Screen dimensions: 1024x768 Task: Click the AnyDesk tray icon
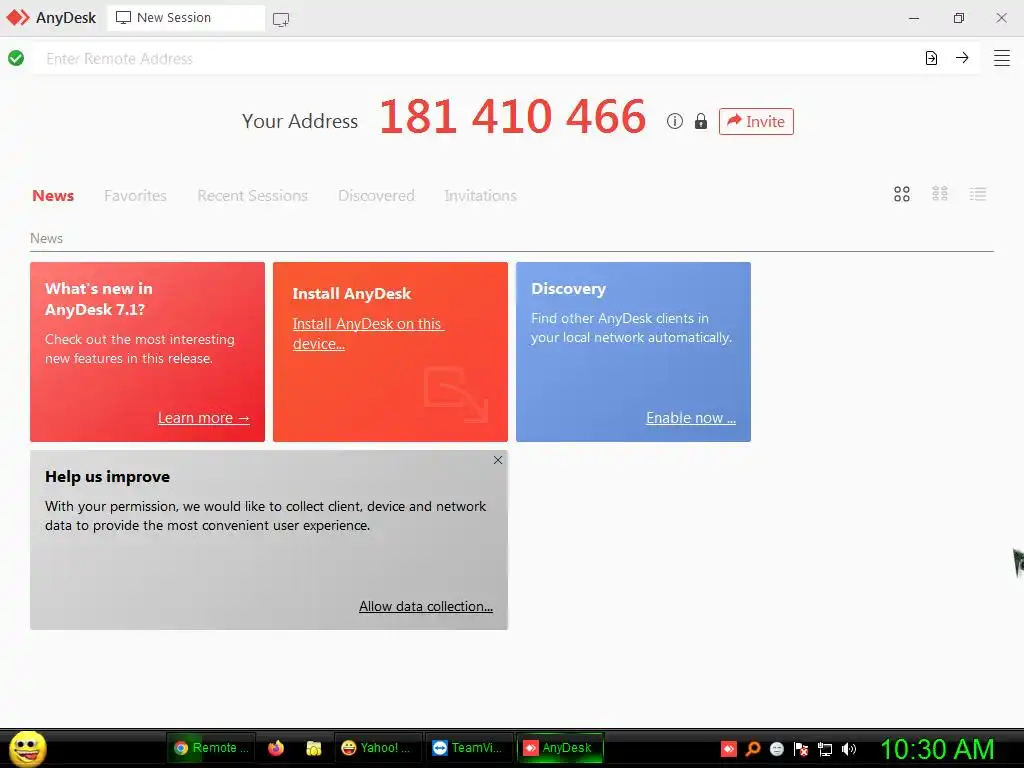click(x=729, y=749)
